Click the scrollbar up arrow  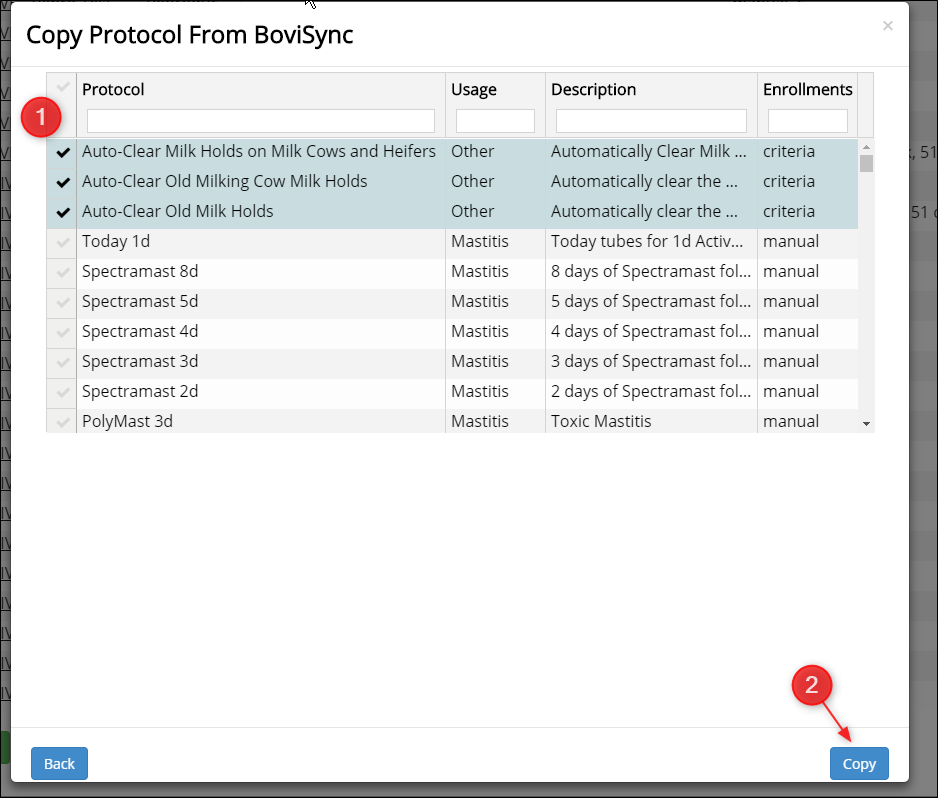(x=866, y=147)
